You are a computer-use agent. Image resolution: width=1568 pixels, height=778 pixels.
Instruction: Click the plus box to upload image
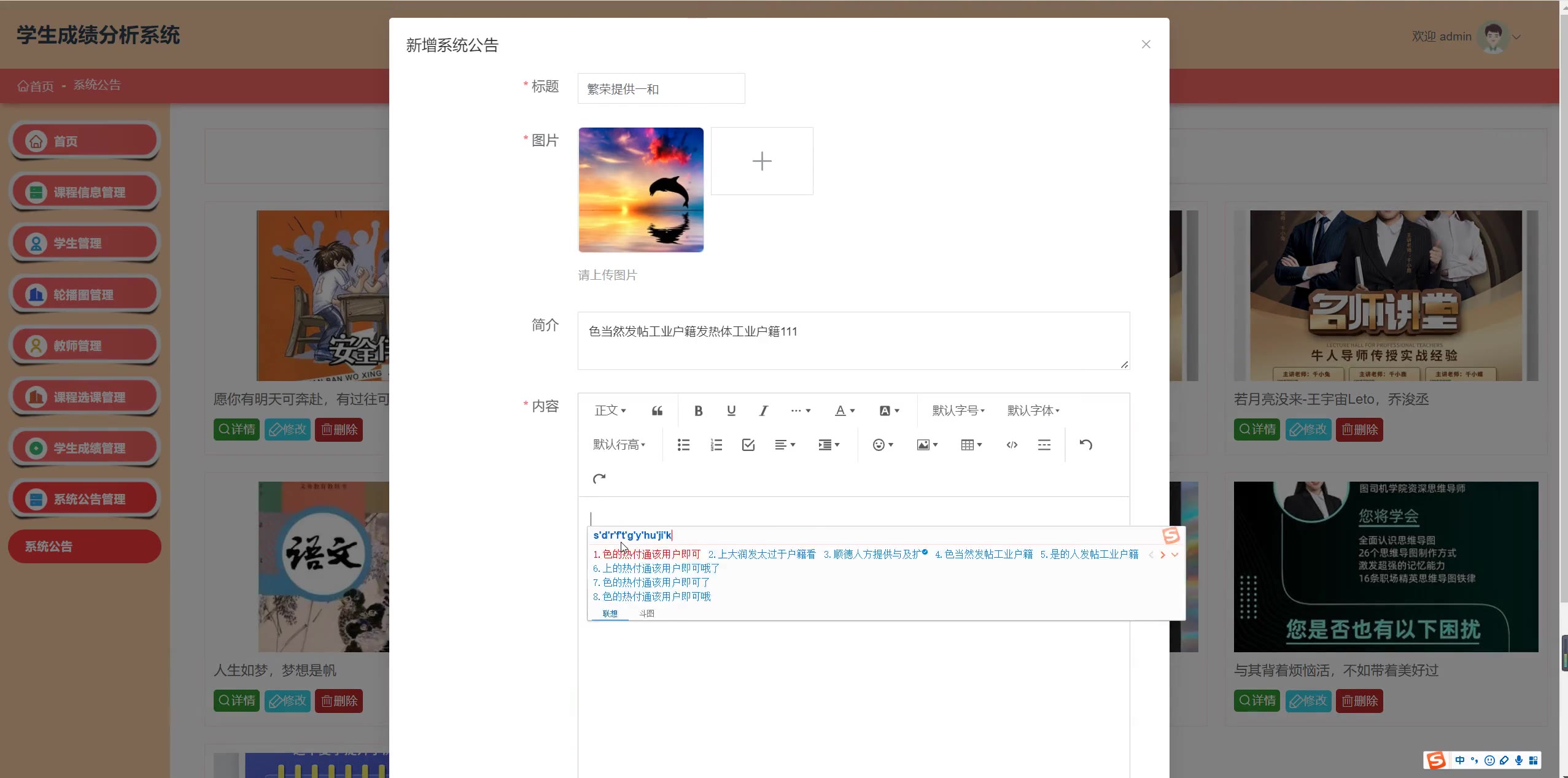(x=762, y=161)
